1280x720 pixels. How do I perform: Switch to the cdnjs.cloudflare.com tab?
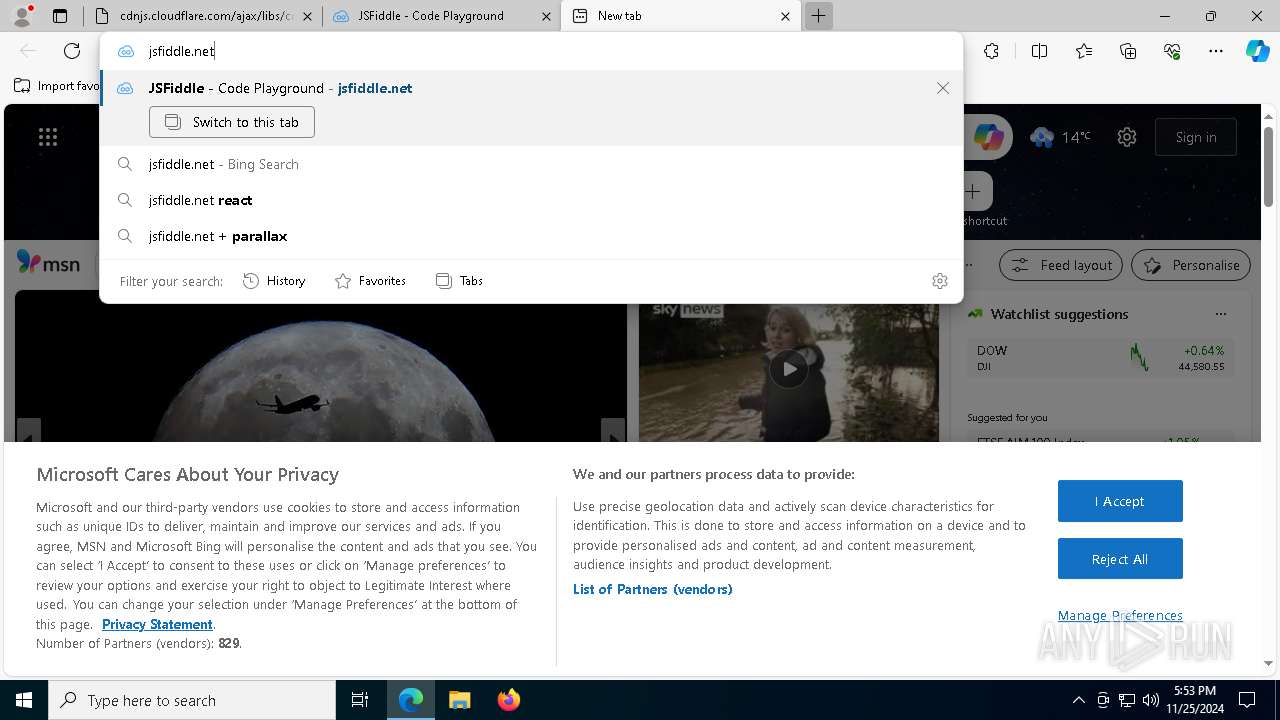204,16
